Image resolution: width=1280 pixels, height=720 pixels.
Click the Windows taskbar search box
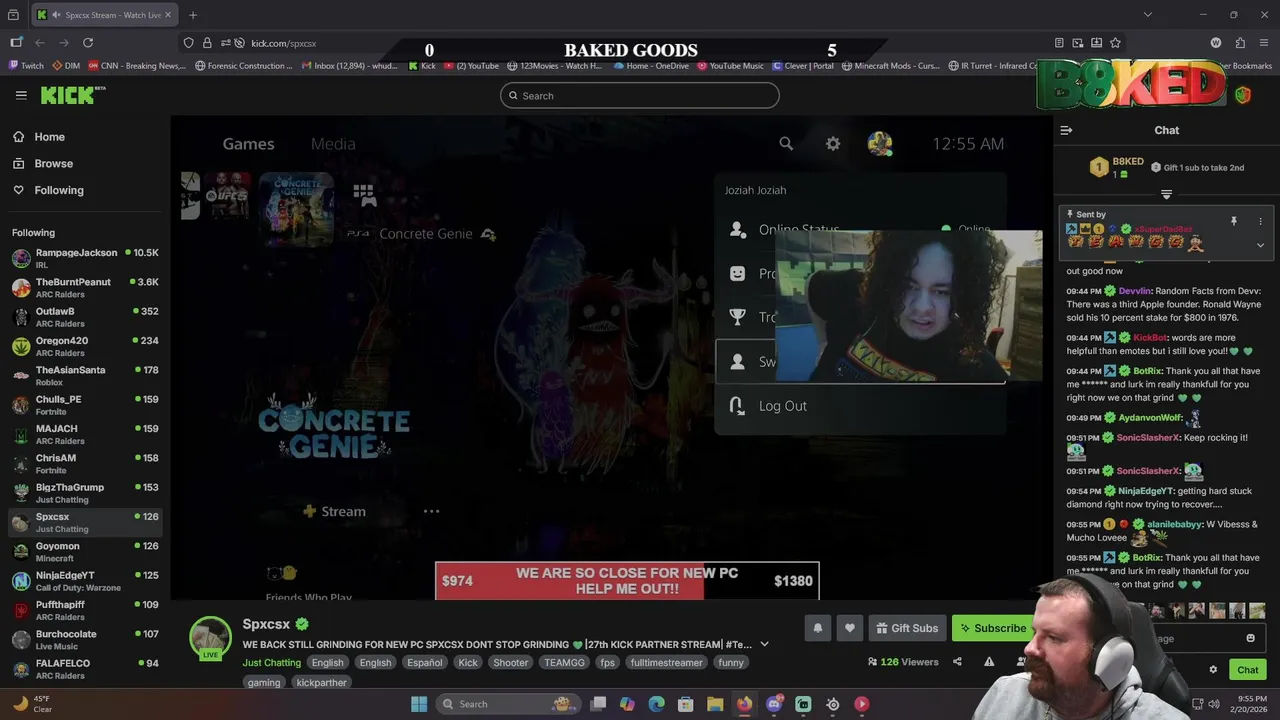(506, 704)
